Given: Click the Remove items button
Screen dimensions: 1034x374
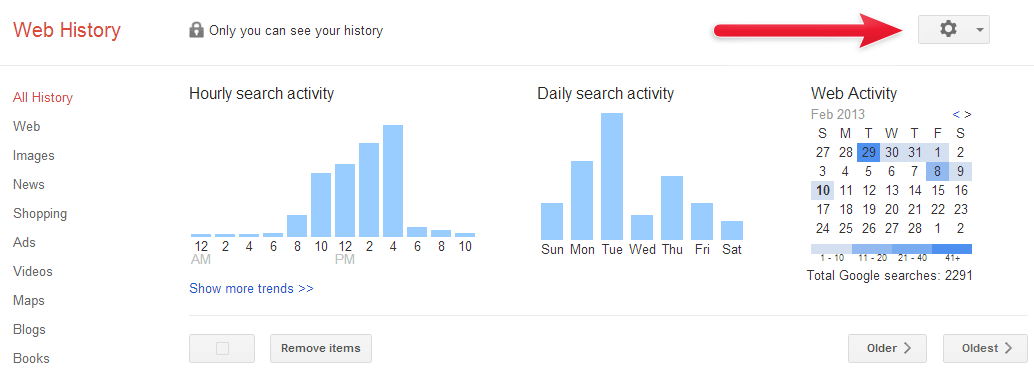Looking at the screenshot, I should (x=320, y=348).
